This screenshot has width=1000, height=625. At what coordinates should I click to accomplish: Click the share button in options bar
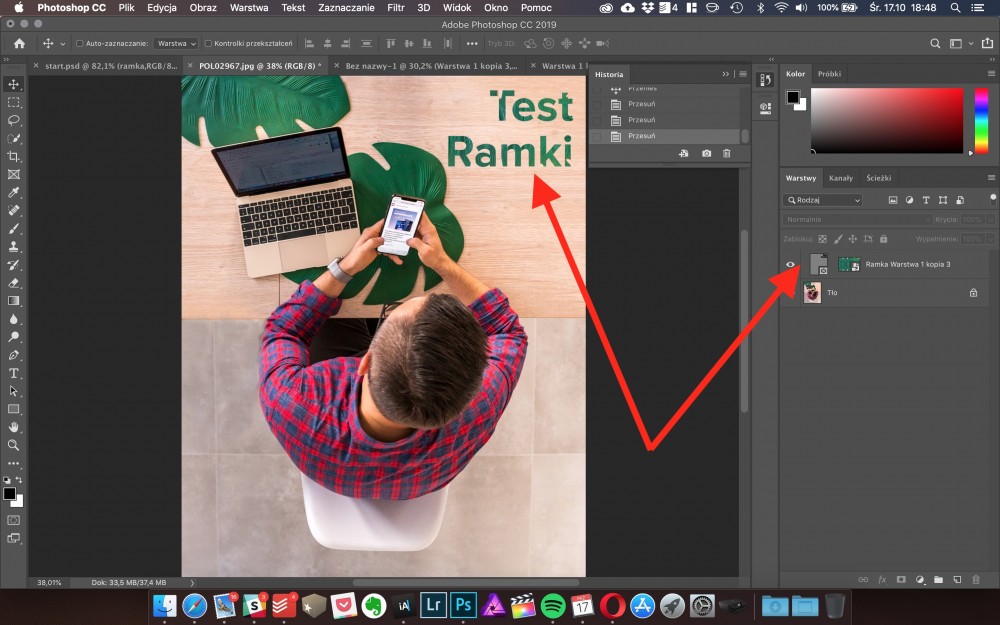click(x=987, y=43)
